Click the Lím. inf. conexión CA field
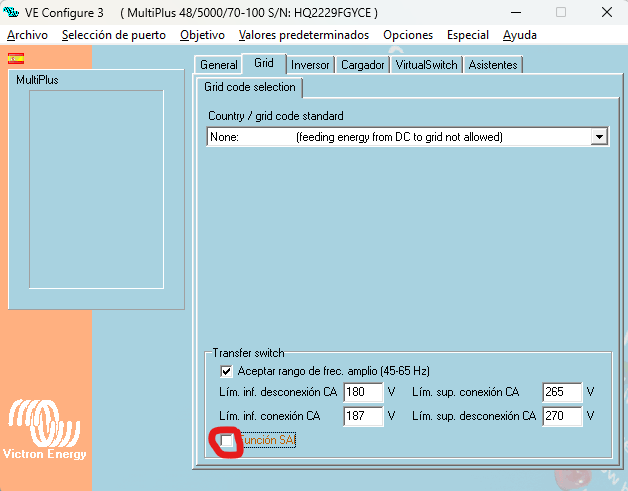This screenshot has height=491, width=628. (x=363, y=416)
